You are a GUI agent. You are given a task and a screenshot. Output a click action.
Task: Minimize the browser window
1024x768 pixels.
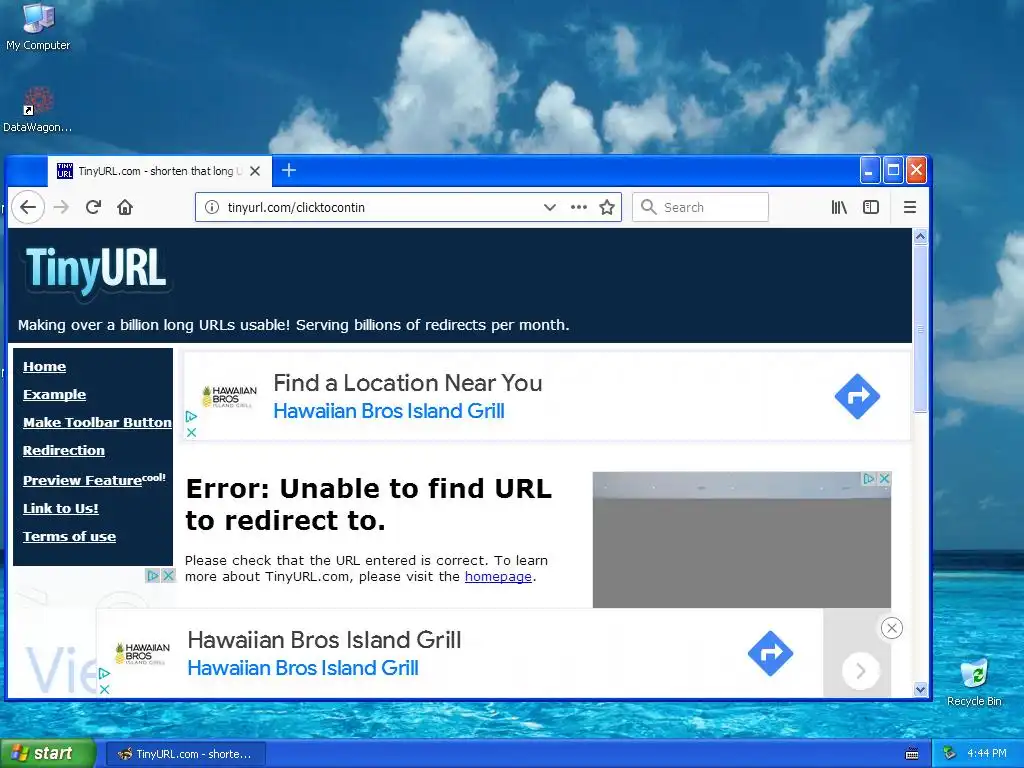870,170
